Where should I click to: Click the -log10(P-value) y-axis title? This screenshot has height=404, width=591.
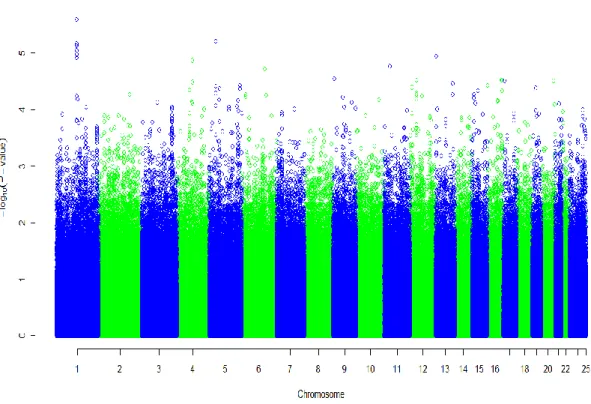pyautogui.click(x=3, y=177)
